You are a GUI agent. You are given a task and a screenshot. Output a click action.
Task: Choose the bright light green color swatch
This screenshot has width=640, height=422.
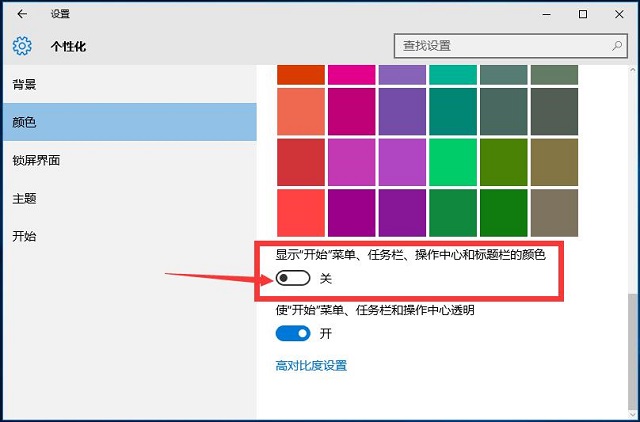click(x=453, y=161)
